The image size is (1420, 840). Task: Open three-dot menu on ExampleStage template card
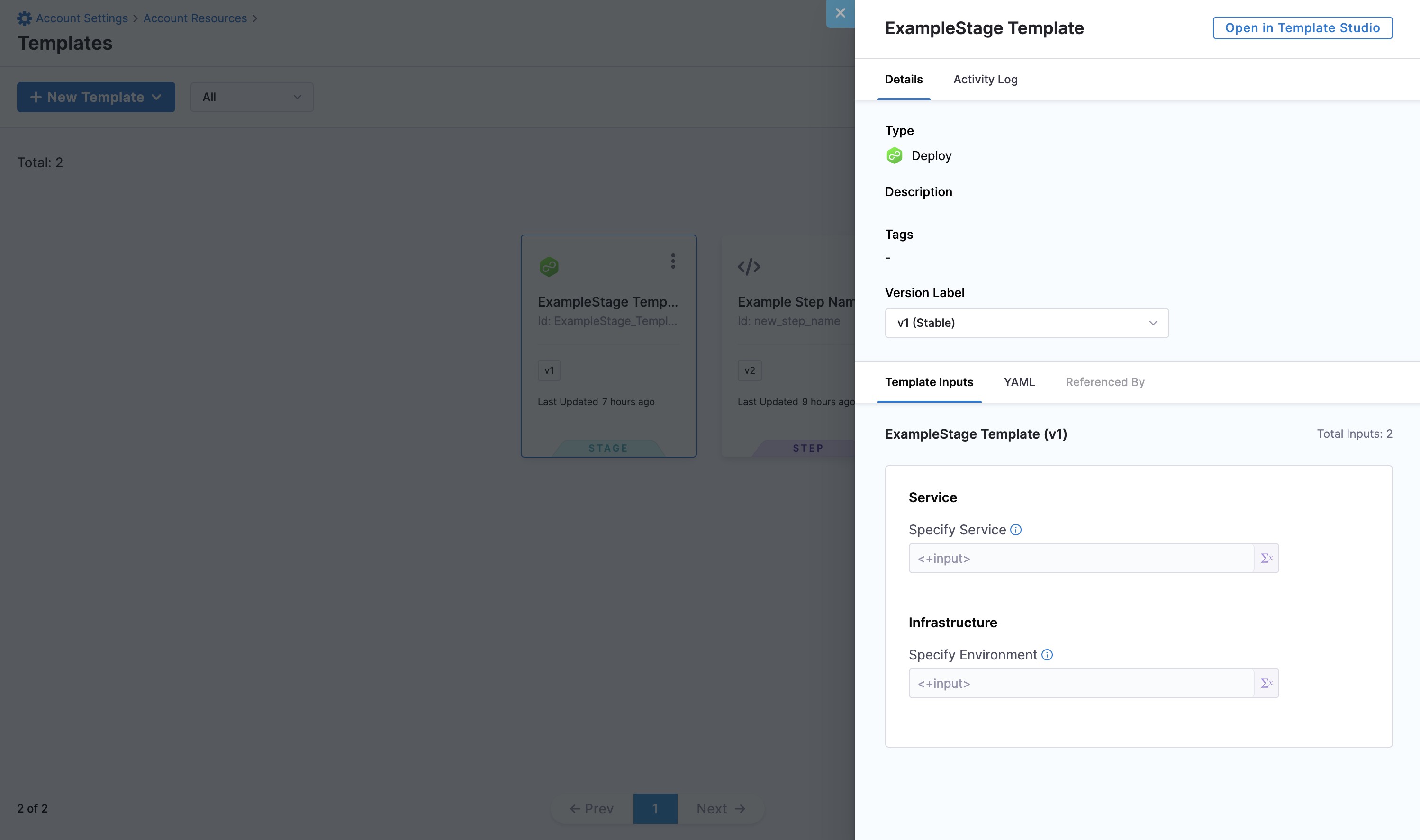tap(673, 261)
